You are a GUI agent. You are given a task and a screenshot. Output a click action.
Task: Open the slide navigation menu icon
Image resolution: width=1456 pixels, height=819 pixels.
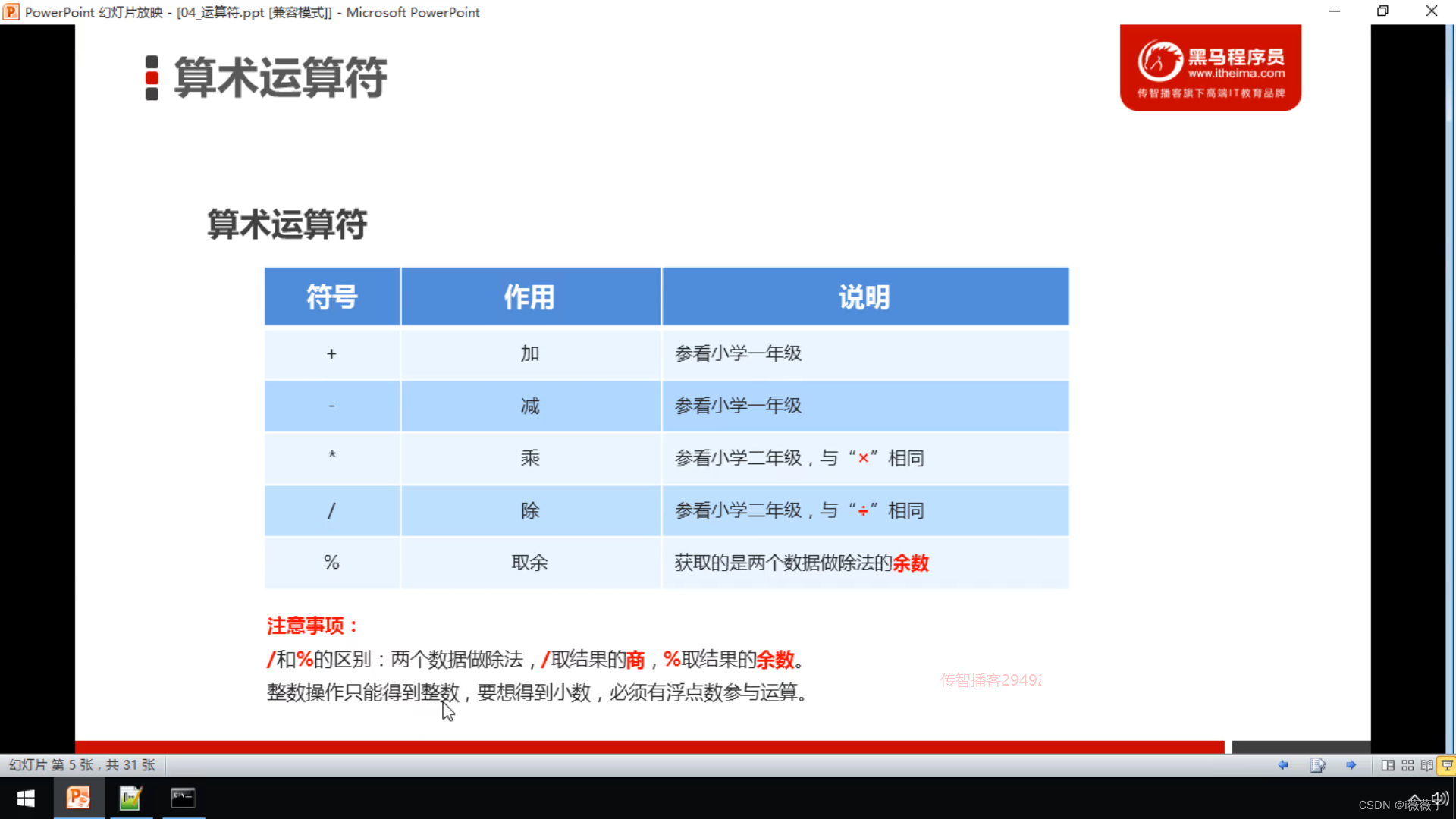click(1317, 765)
